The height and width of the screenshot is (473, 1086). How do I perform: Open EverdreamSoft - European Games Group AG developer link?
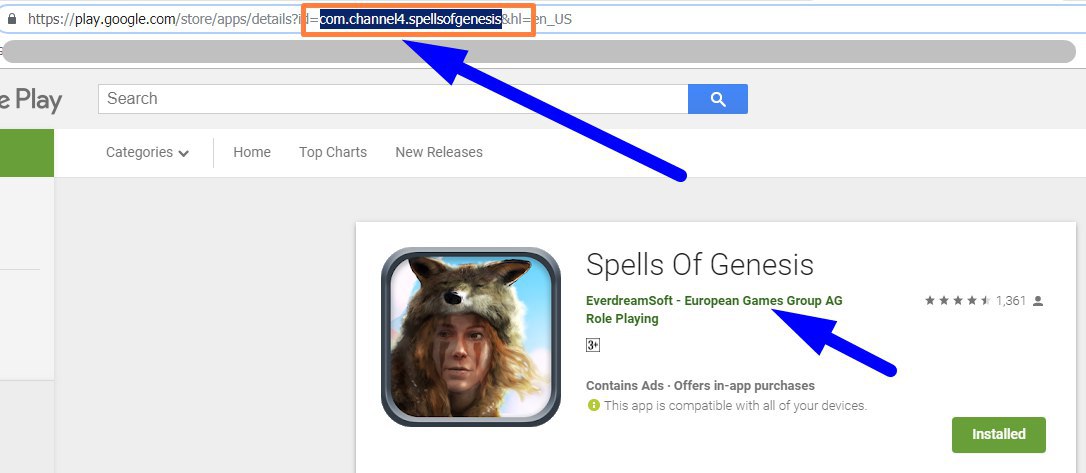[714, 301]
